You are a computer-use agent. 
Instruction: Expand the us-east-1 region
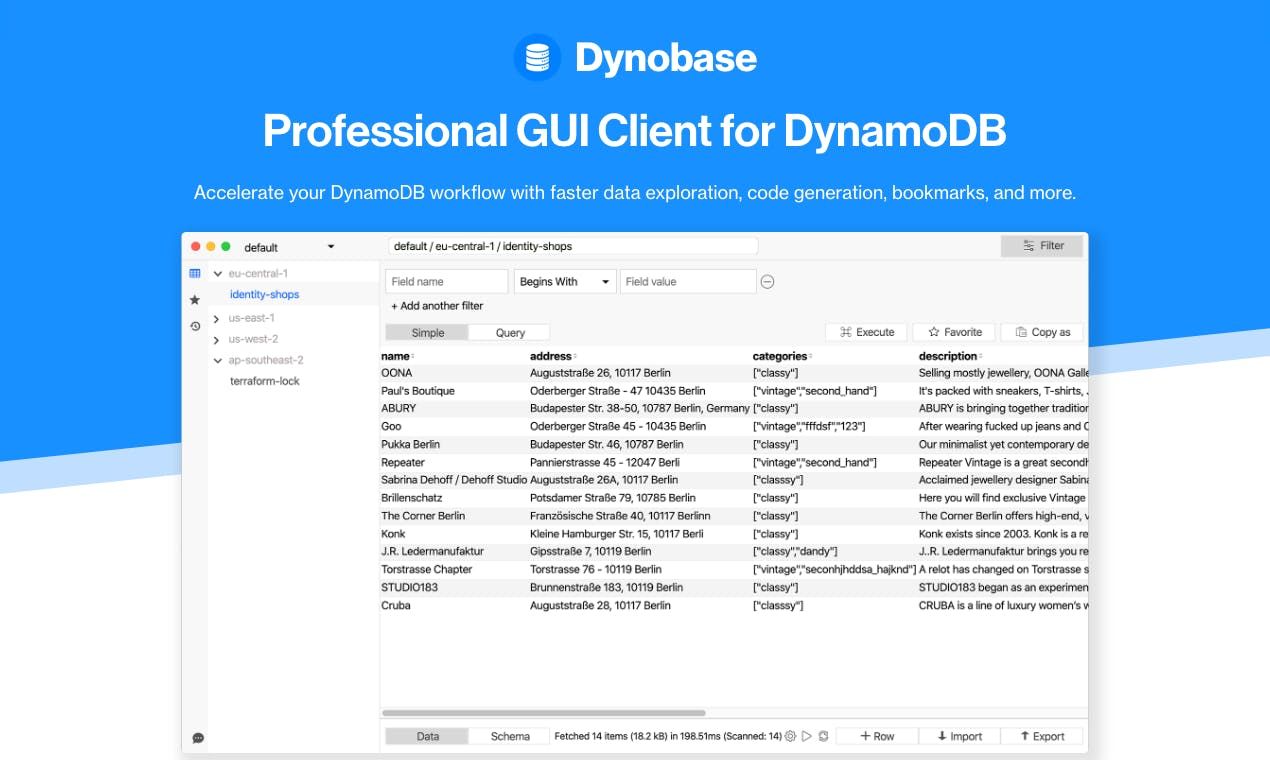(x=215, y=316)
